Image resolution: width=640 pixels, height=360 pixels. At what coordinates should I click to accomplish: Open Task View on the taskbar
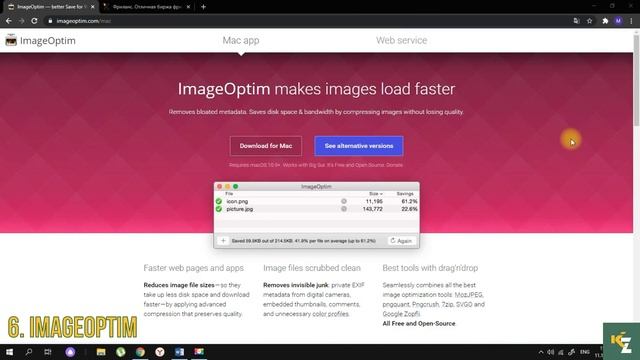tap(48, 352)
